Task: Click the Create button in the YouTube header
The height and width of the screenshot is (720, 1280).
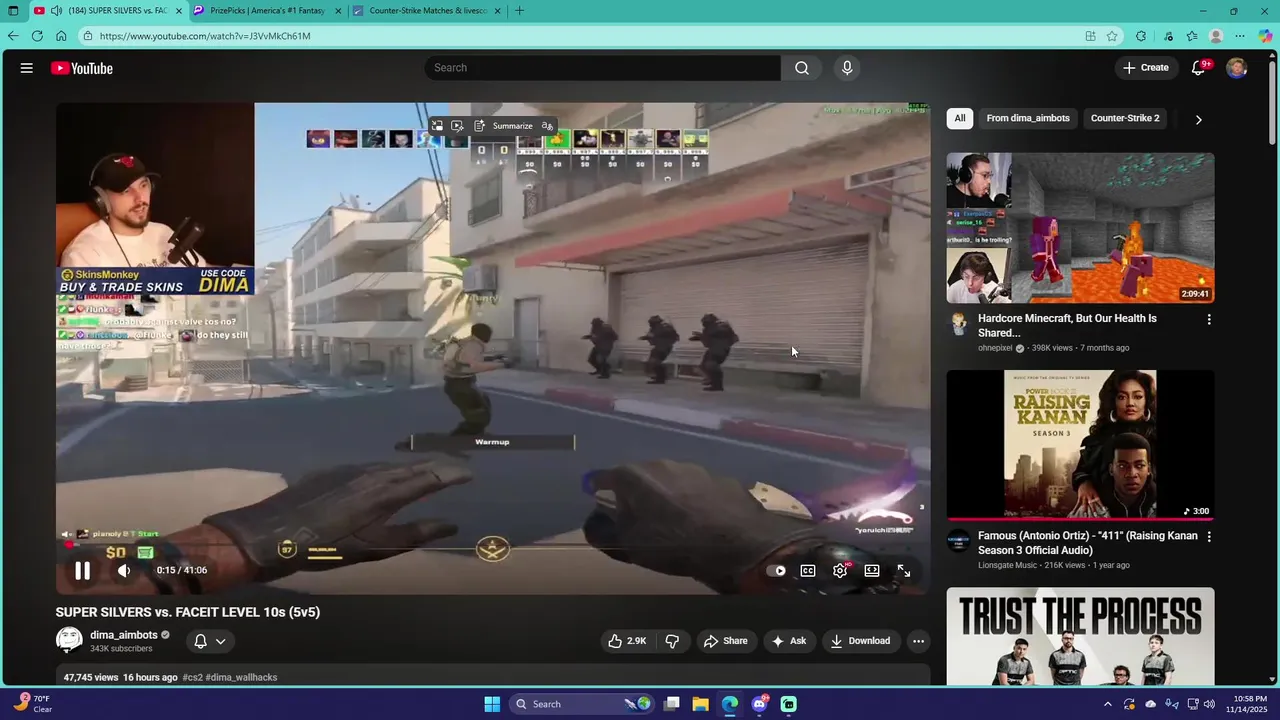Action: (x=1146, y=68)
